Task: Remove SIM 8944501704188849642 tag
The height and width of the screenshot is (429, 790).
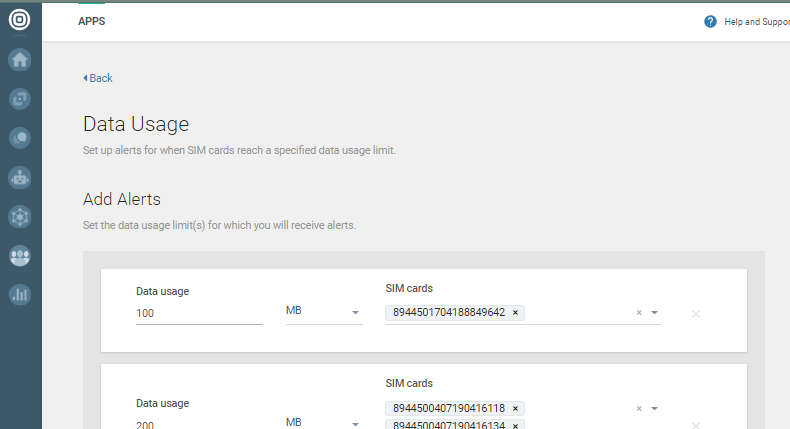Action: click(515, 313)
